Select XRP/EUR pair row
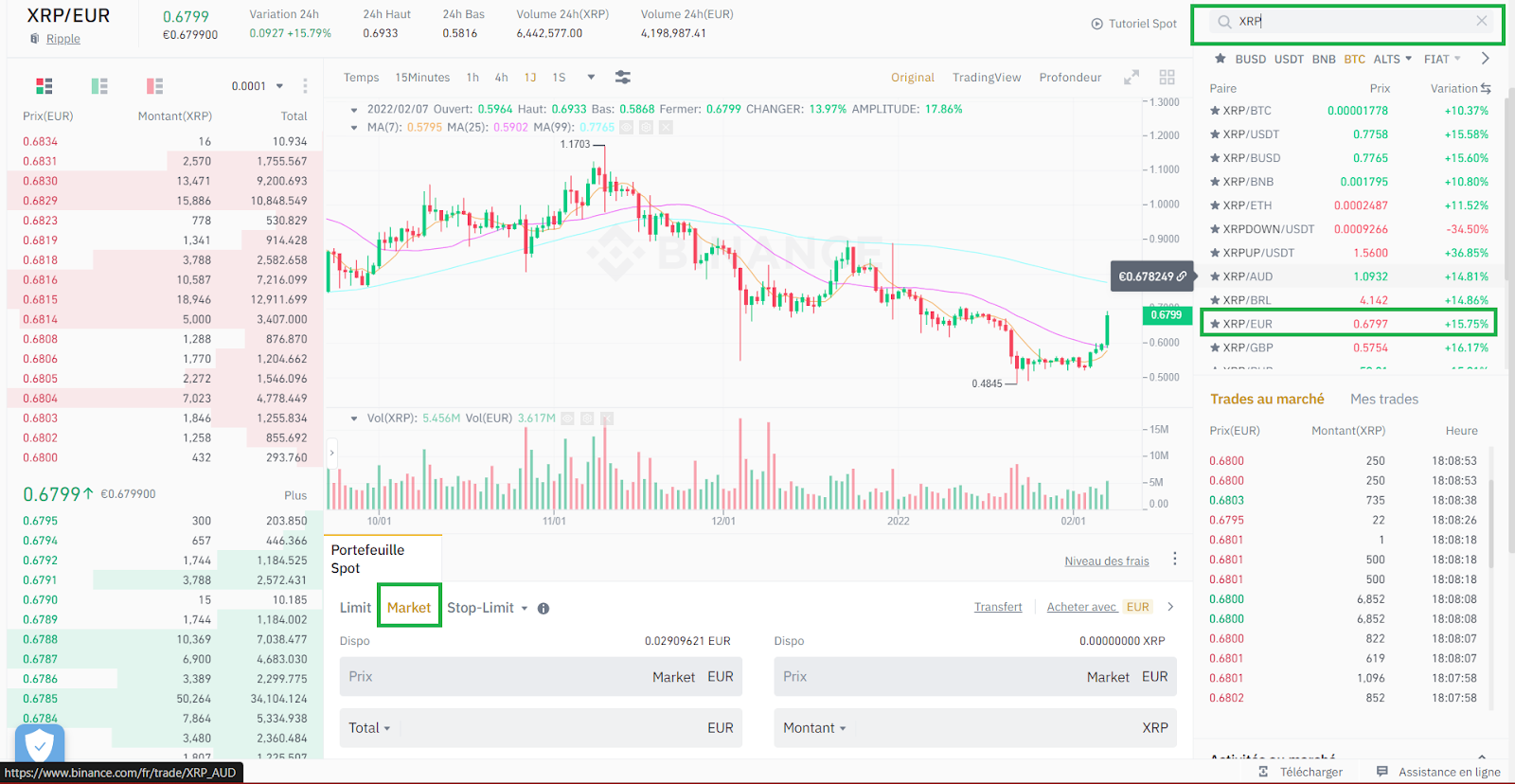Viewport: 1515px width, 784px height. 1348,324
